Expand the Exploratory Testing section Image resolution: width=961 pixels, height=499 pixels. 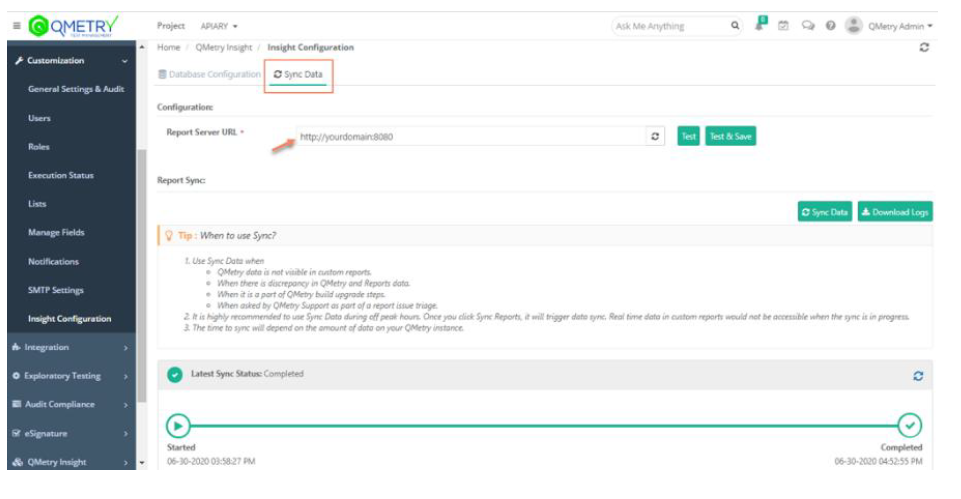point(126,376)
